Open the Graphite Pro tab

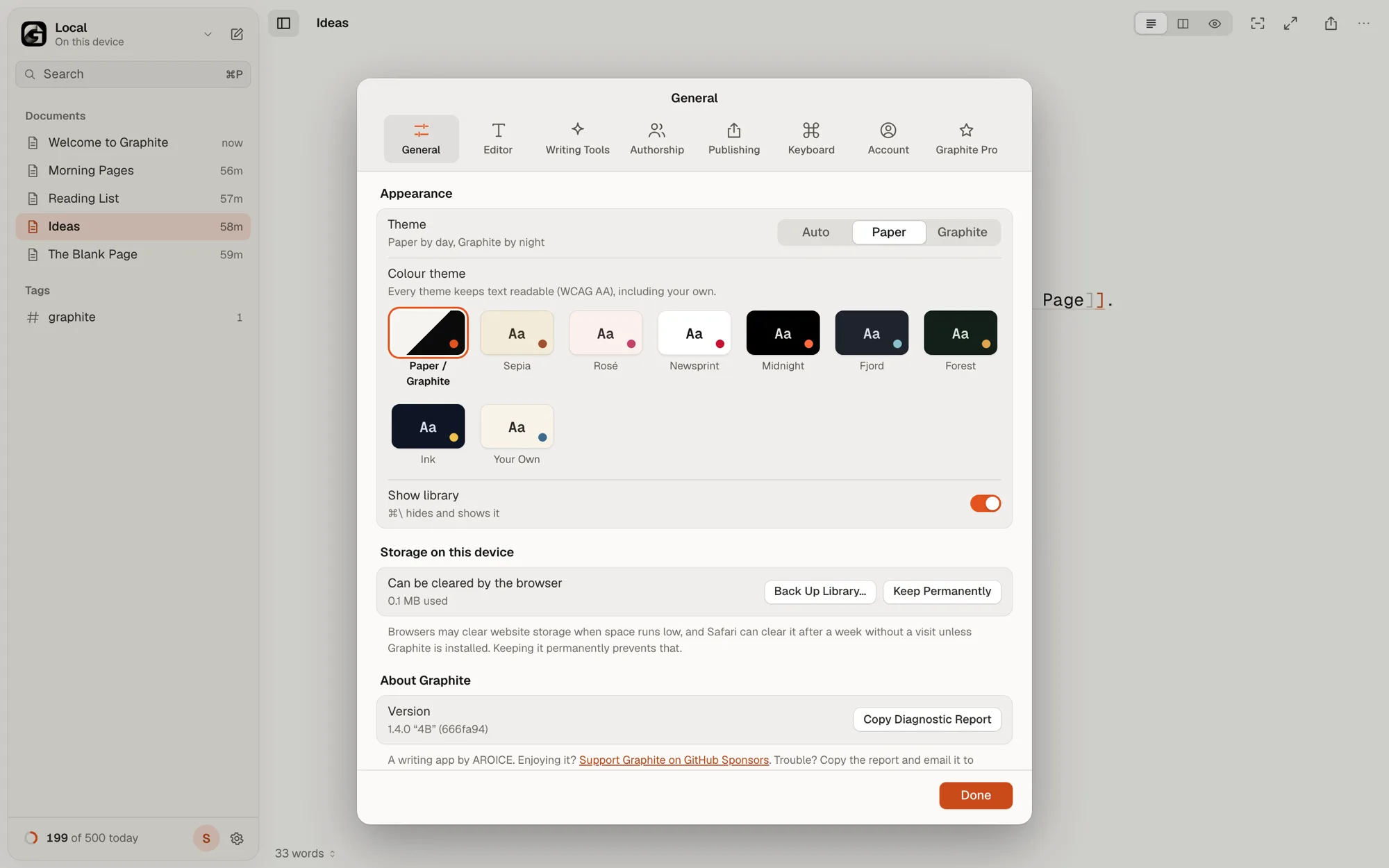(x=966, y=139)
